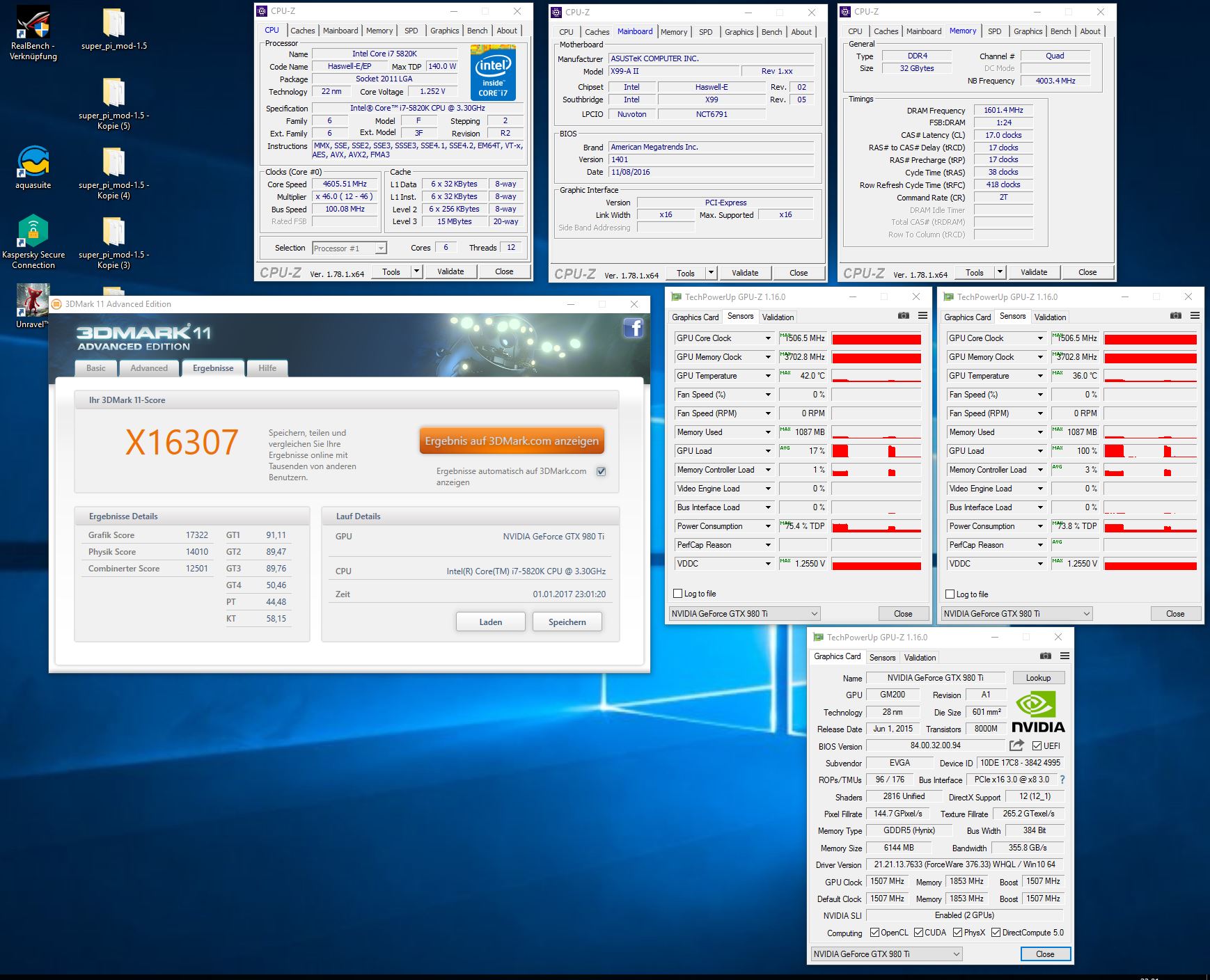Open the Basic tab in 3DMark 11

96,368
